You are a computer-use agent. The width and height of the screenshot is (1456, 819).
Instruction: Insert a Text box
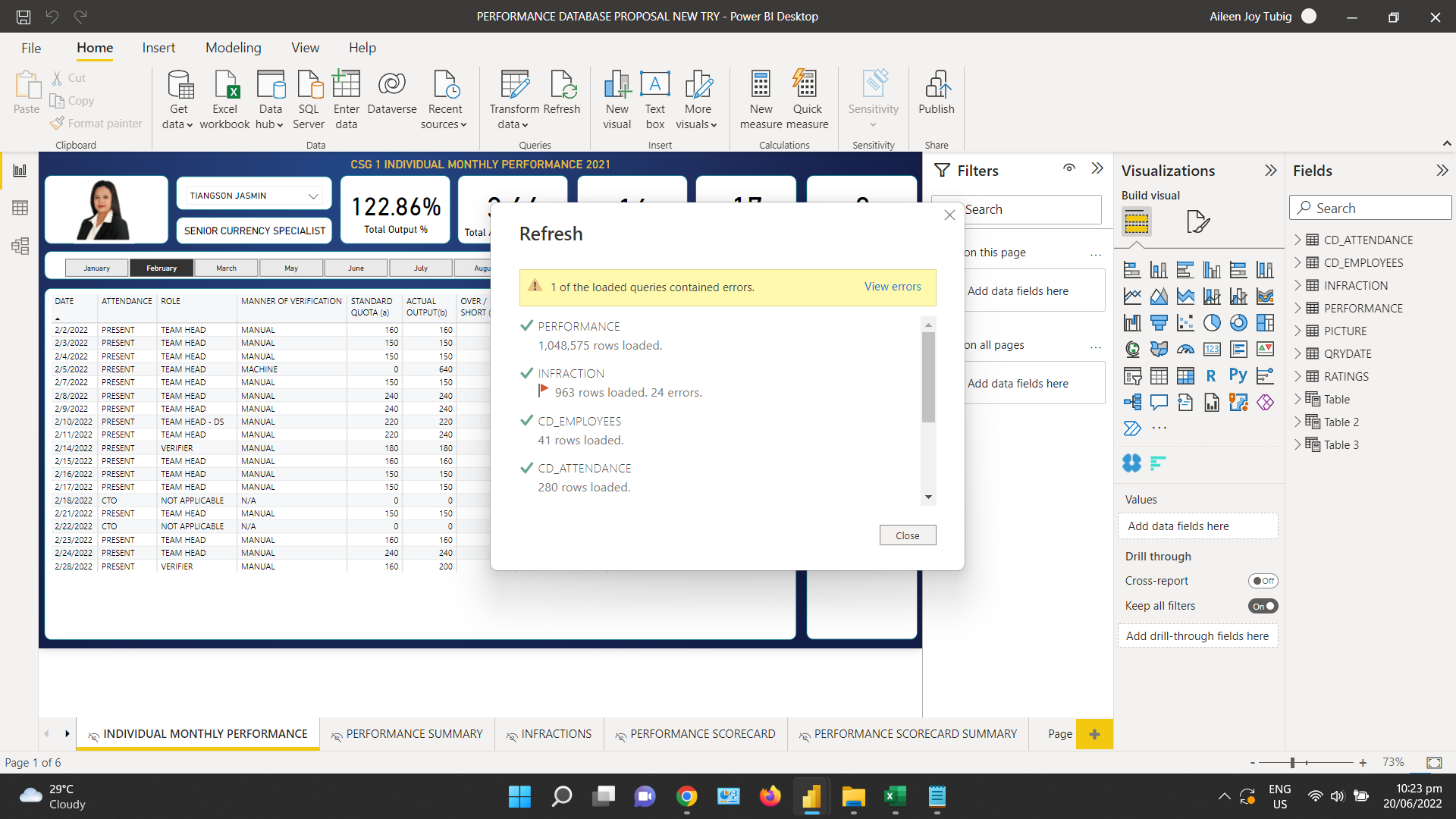click(x=655, y=99)
